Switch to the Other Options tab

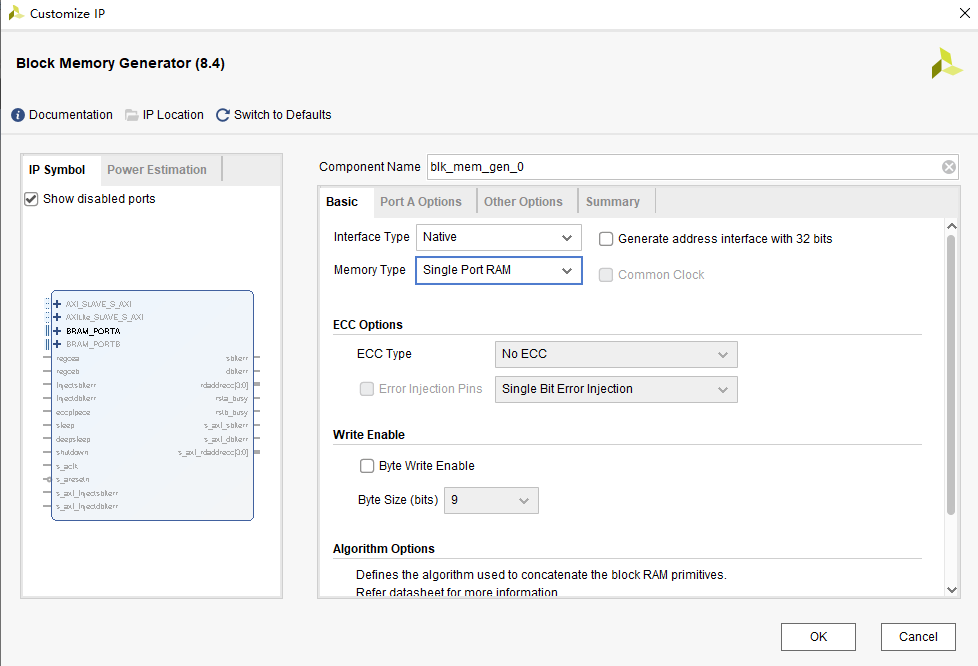523,202
